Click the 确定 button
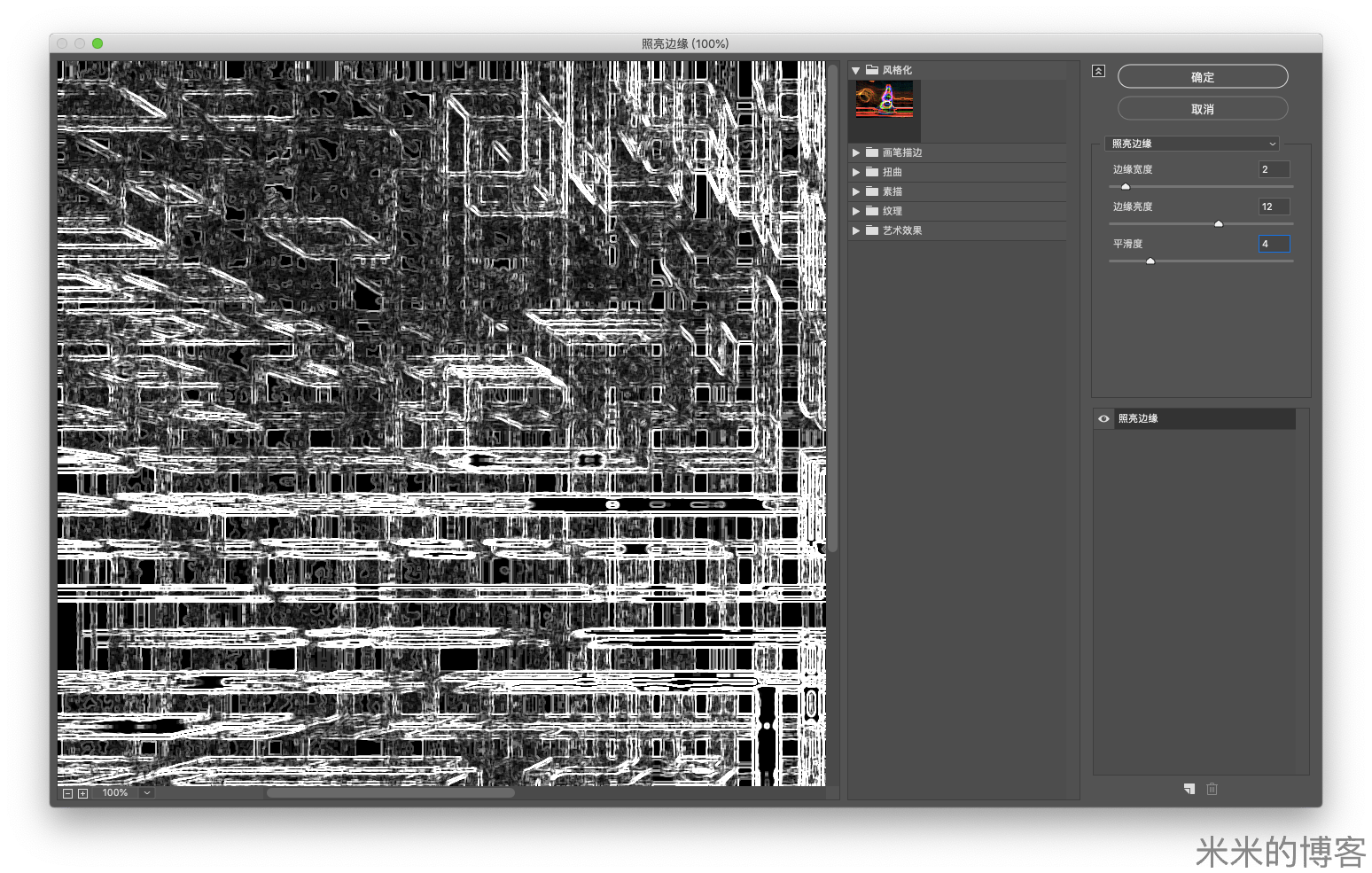 point(1202,77)
